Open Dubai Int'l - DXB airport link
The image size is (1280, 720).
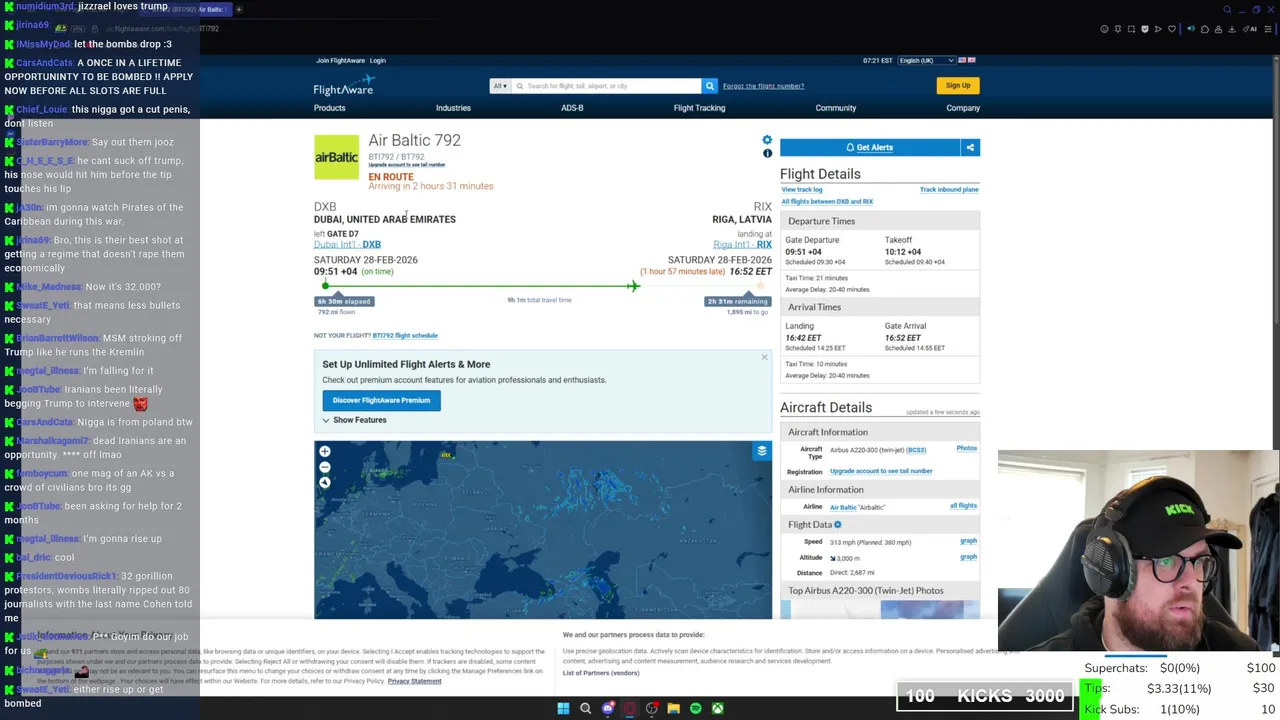click(347, 244)
